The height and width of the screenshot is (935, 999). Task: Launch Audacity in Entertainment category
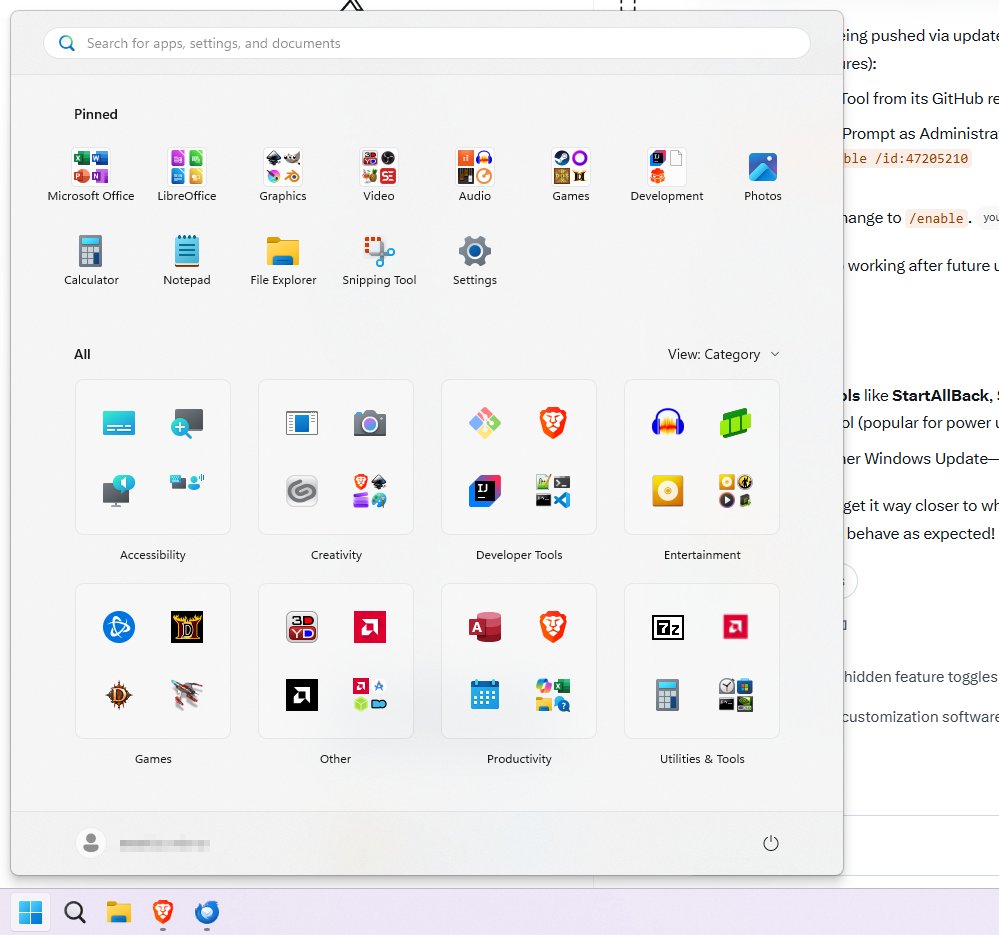click(x=668, y=423)
